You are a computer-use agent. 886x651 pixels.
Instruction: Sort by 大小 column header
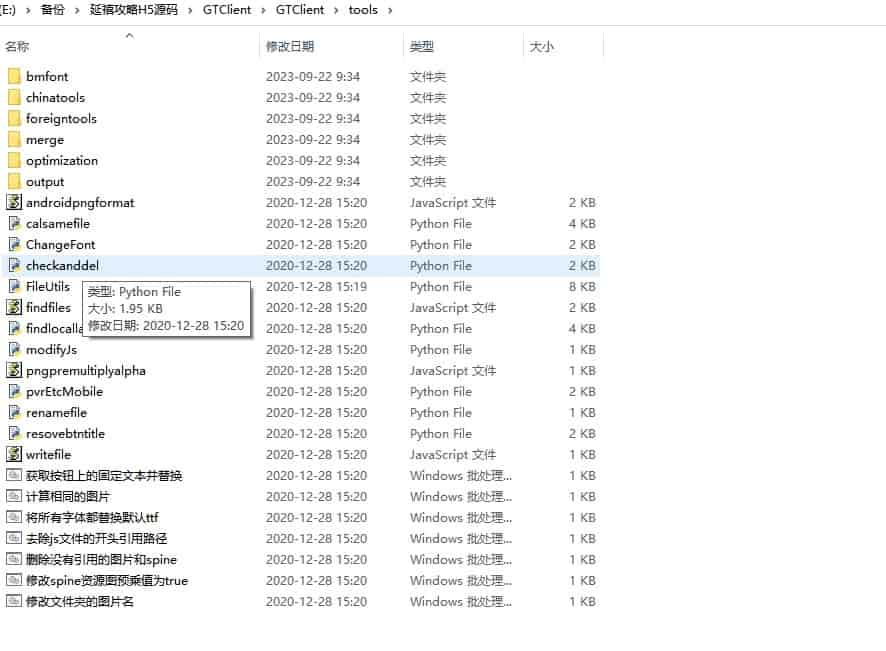tap(541, 47)
